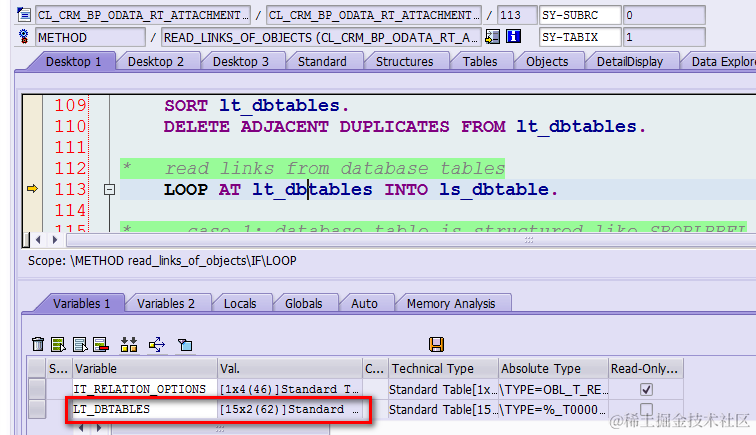
Task: Click the Absolute Type column header
Action: [x=553, y=368]
